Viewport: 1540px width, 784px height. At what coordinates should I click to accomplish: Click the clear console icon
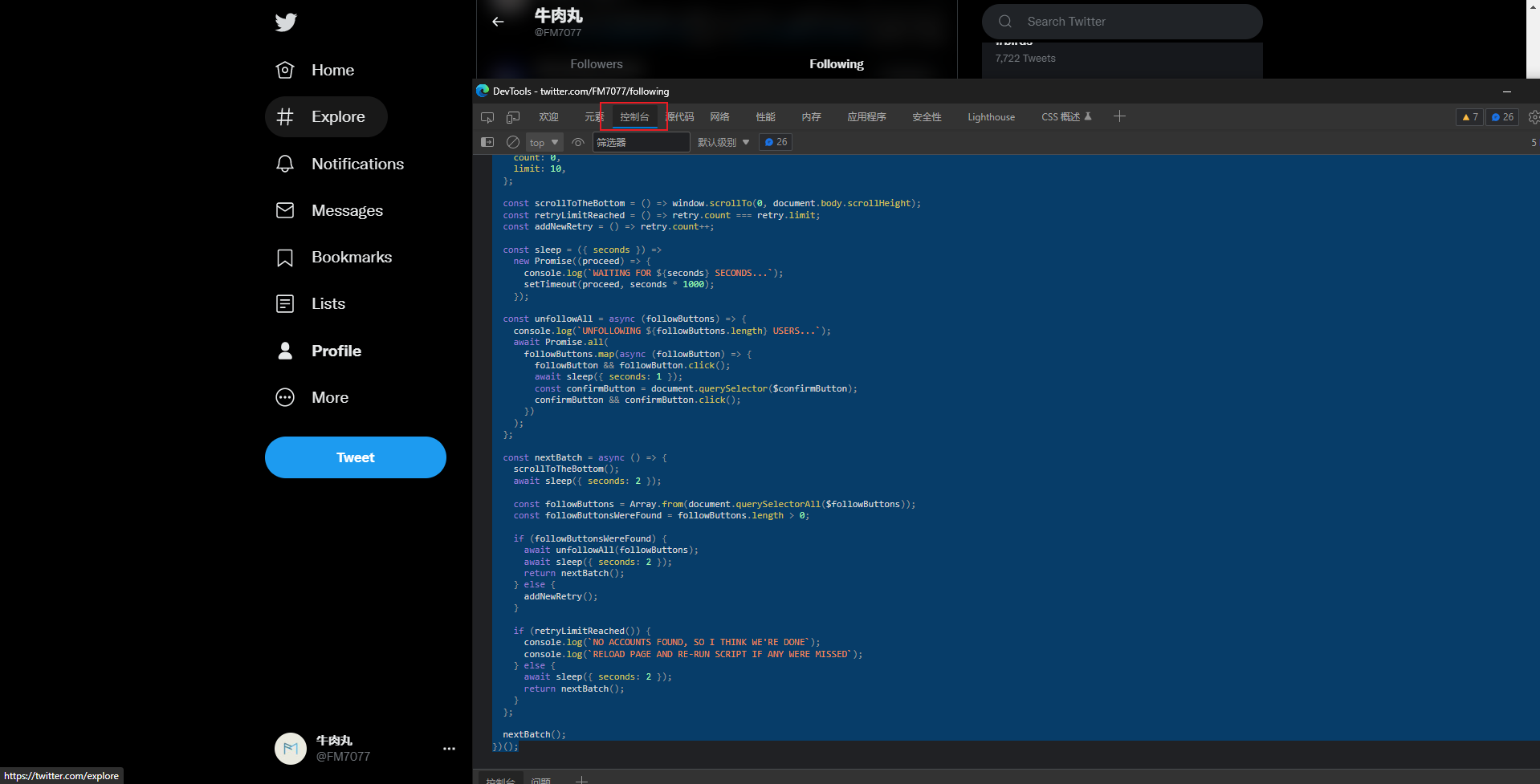tap(513, 142)
